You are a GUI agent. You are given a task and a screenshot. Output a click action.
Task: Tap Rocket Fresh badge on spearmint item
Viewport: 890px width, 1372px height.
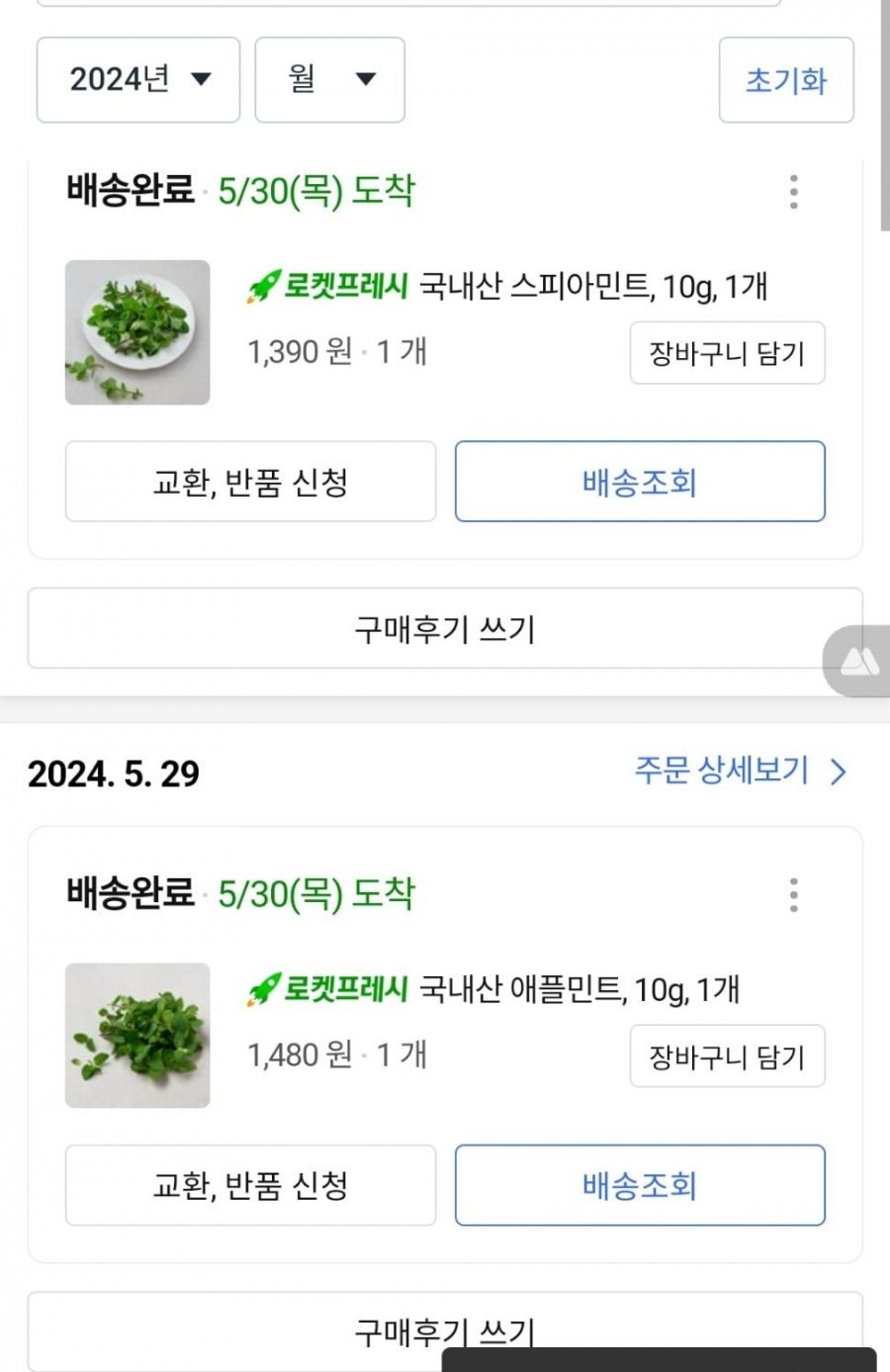tap(327, 287)
